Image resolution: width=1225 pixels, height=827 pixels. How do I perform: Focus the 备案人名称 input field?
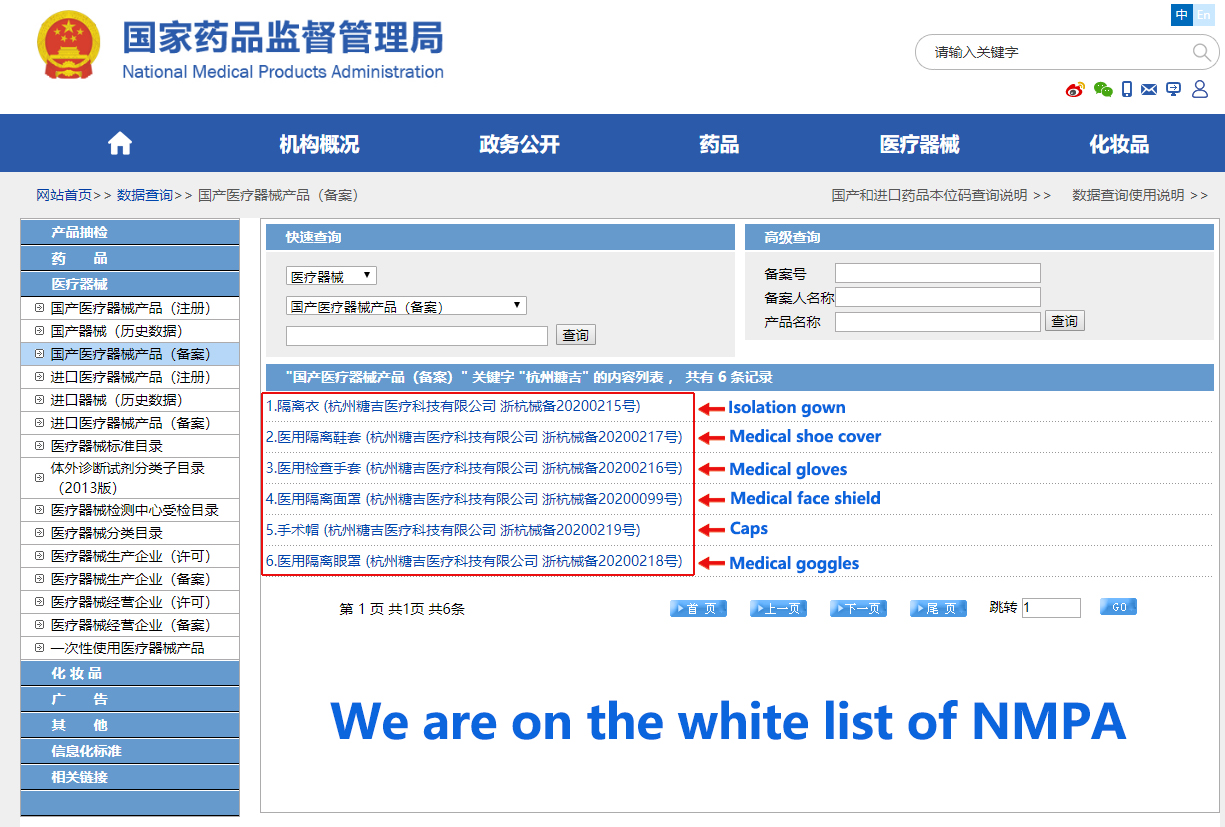pyautogui.click(x=938, y=297)
